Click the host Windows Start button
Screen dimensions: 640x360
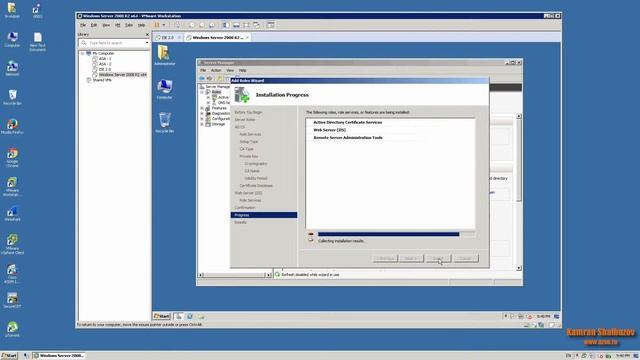[9, 356]
